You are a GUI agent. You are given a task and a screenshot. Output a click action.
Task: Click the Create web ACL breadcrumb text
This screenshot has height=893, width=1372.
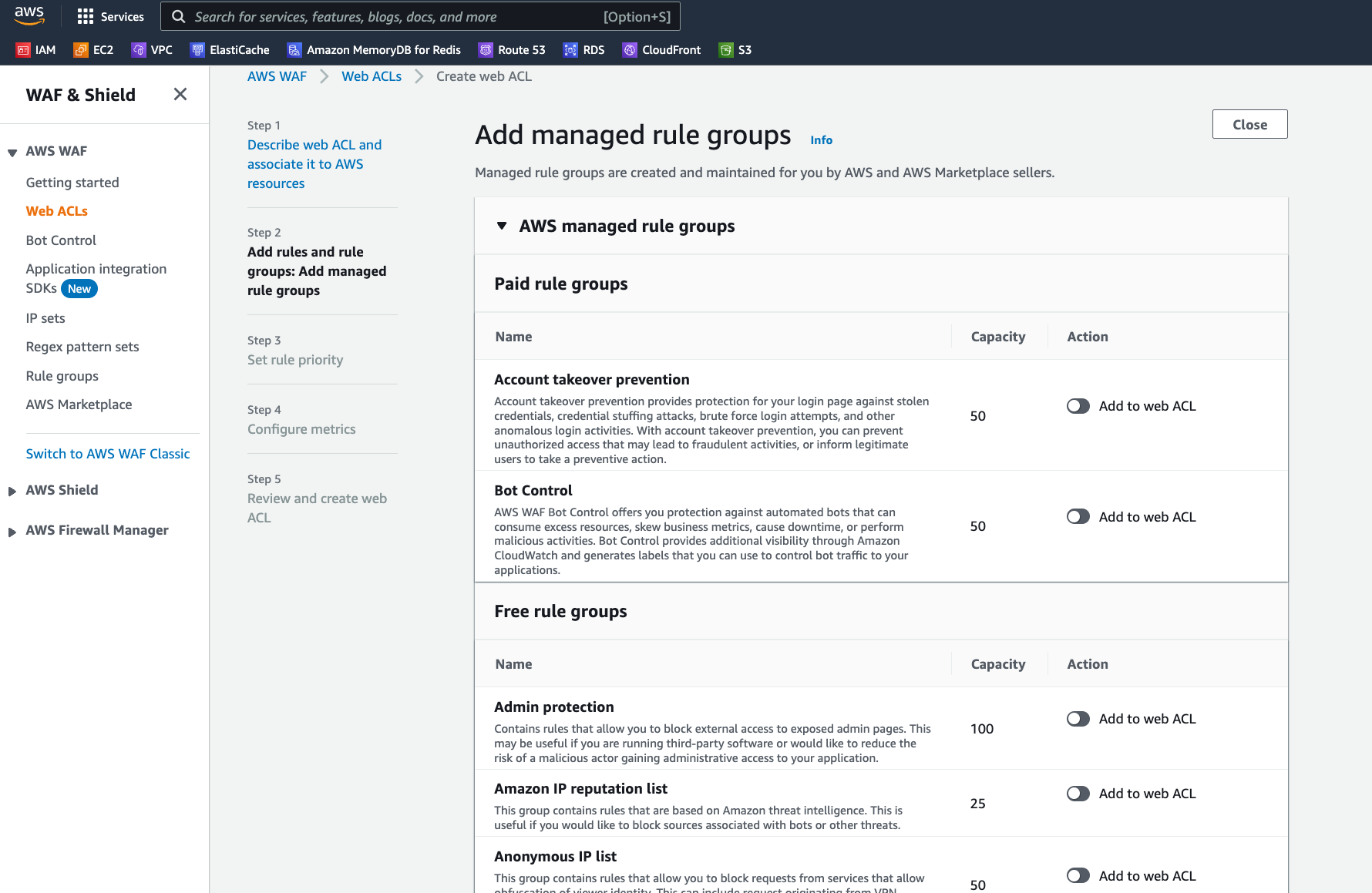click(484, 76)
